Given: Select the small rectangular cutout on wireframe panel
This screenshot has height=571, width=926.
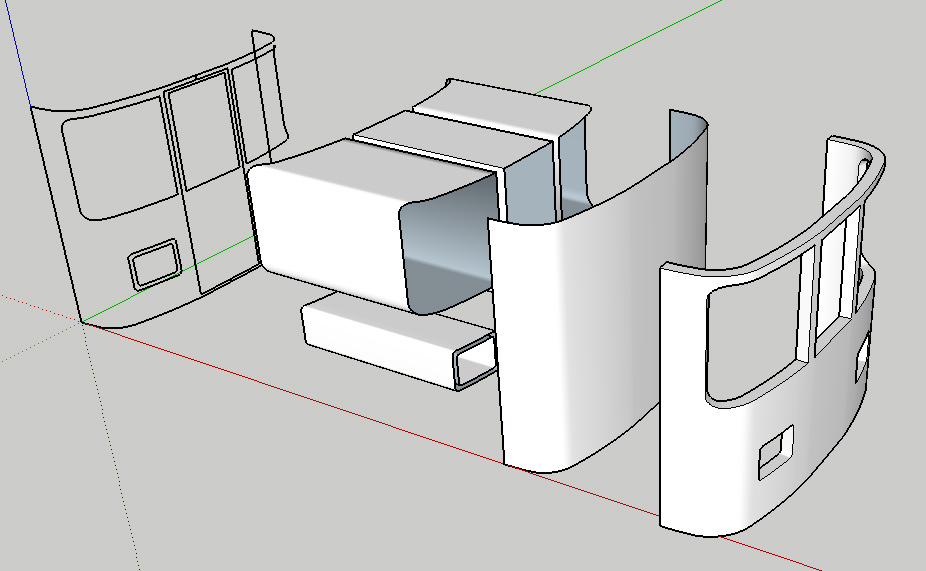Looking at the screenshot, I should (154, 264).
